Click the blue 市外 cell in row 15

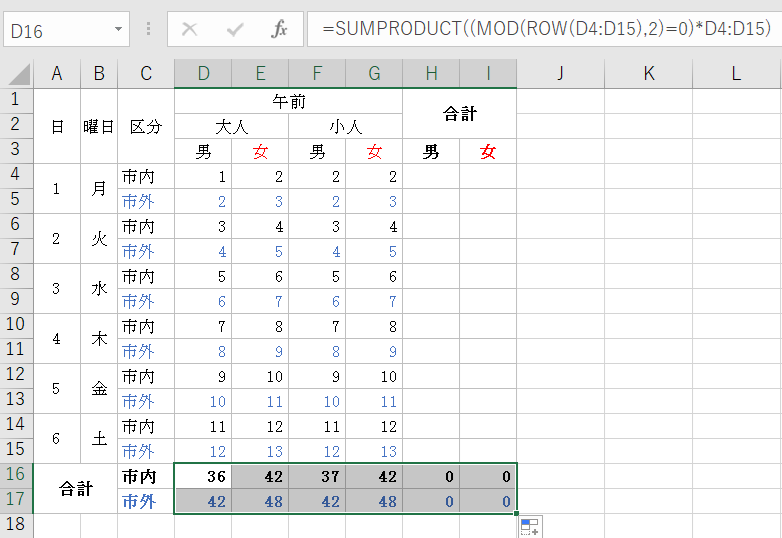coord(146,451)
